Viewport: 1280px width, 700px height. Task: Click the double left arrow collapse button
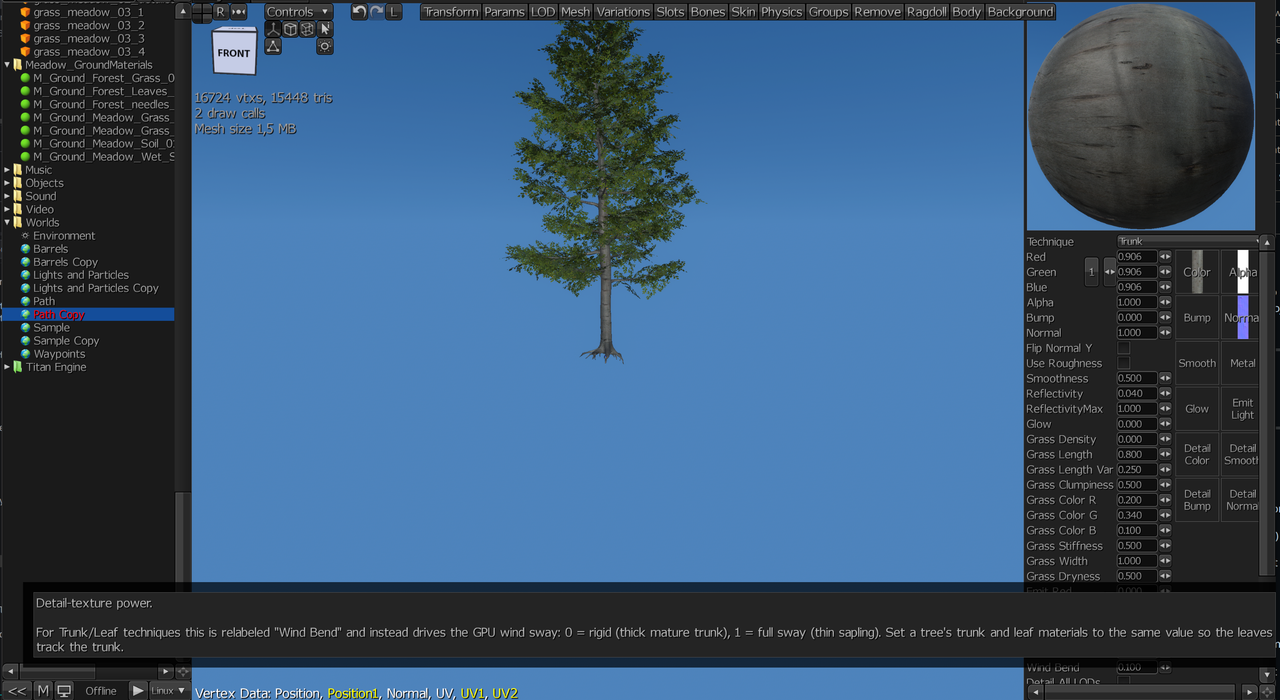17,690
